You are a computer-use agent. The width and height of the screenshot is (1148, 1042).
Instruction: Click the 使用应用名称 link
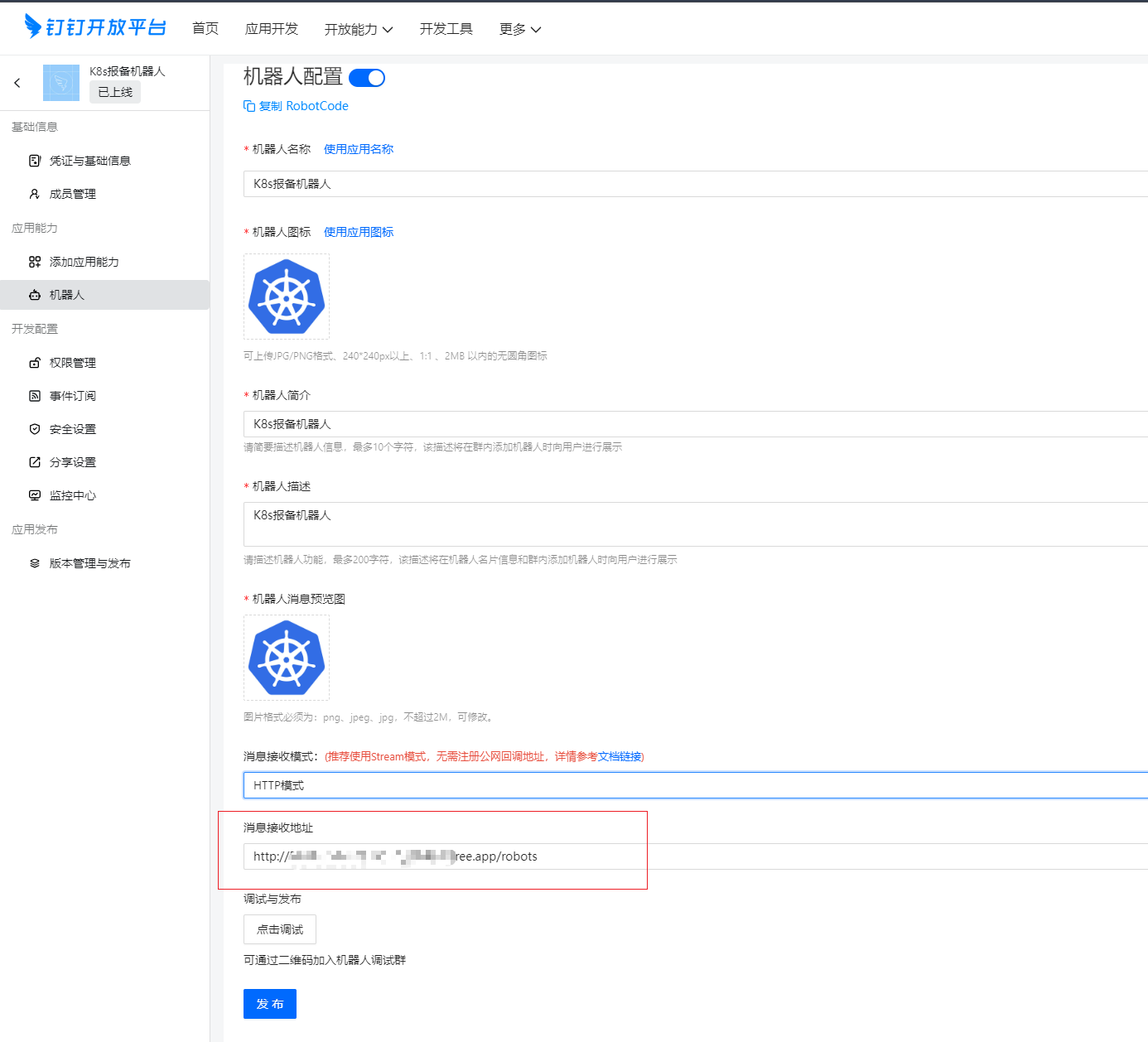tap(359, 149)
